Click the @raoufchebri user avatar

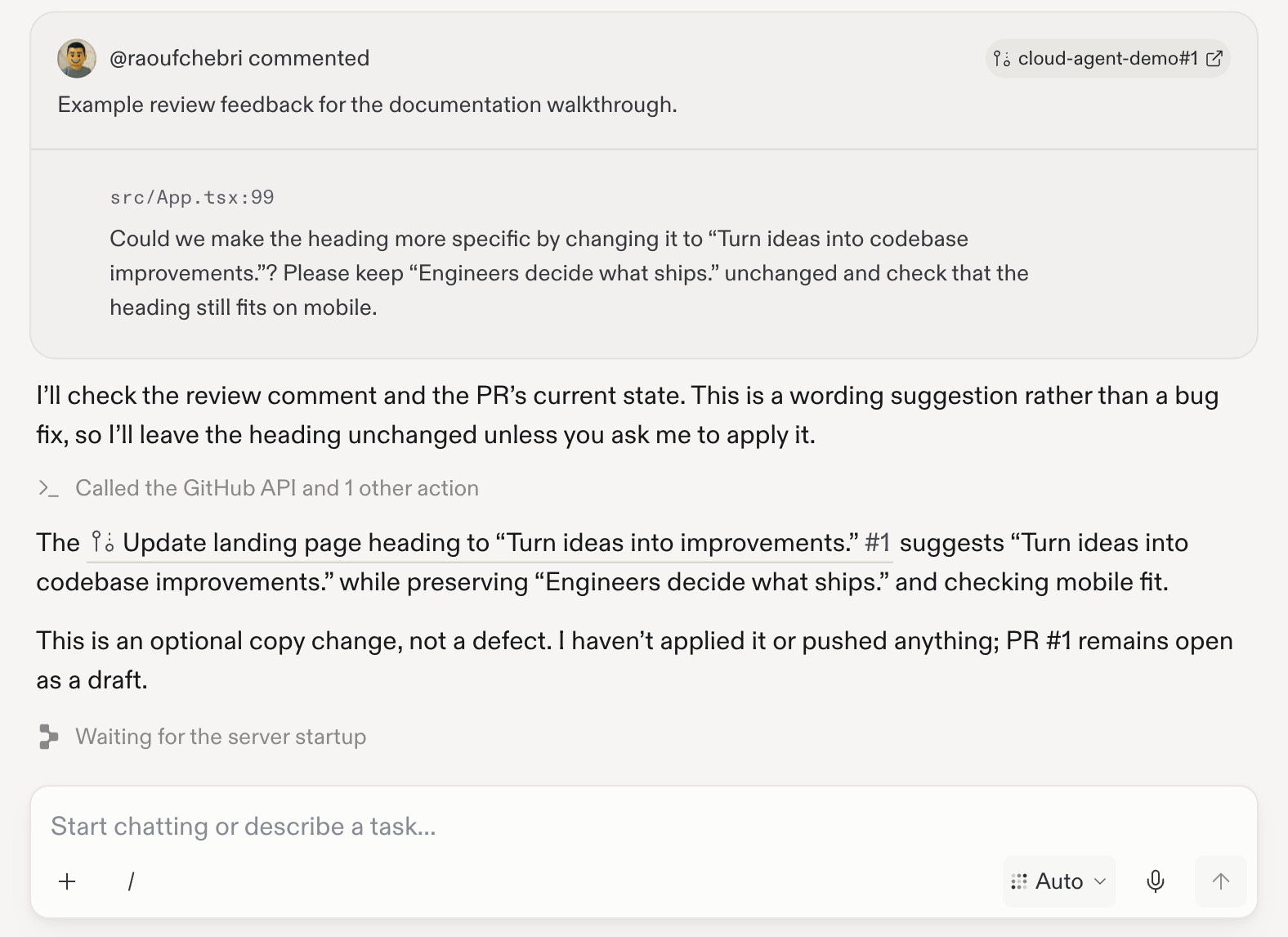click(77, 59)
